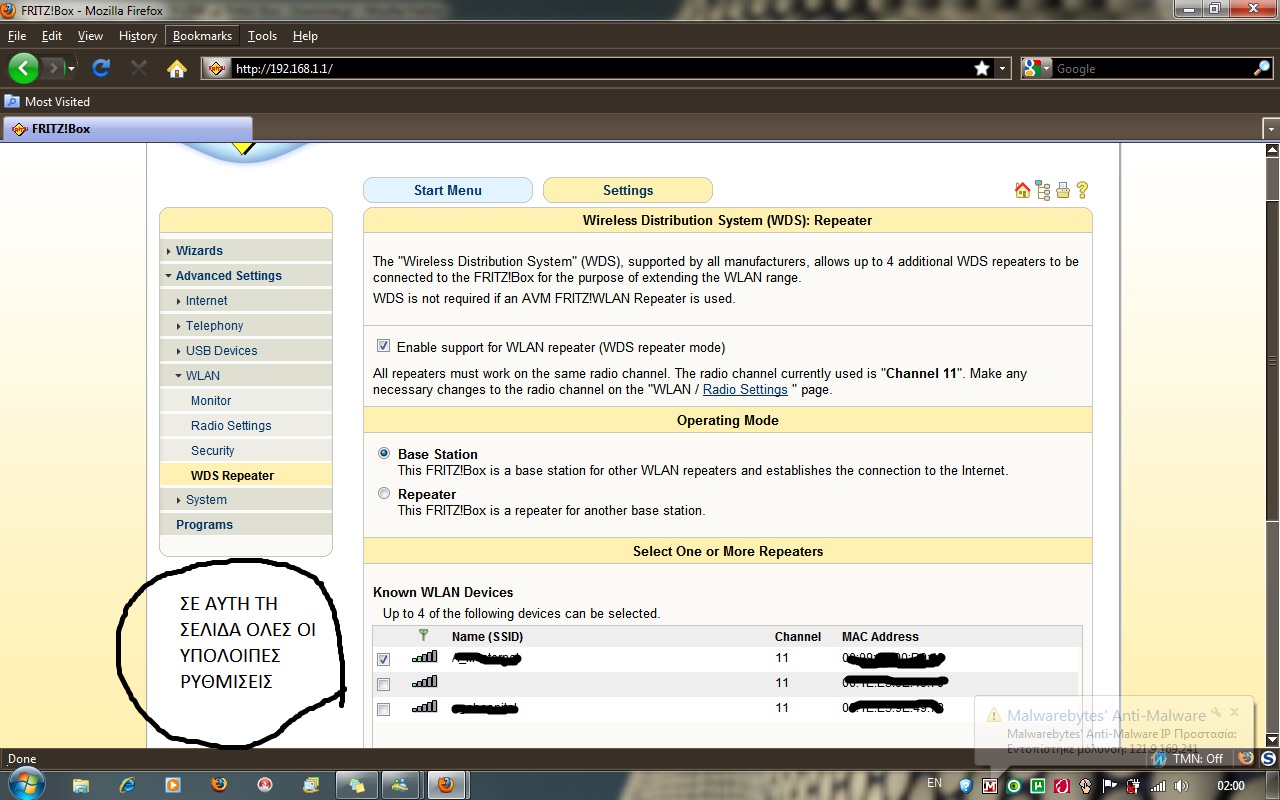1280x800 pixels.
Task: Click the Firefox stop loading icon
Action: (x=139, y=68)
